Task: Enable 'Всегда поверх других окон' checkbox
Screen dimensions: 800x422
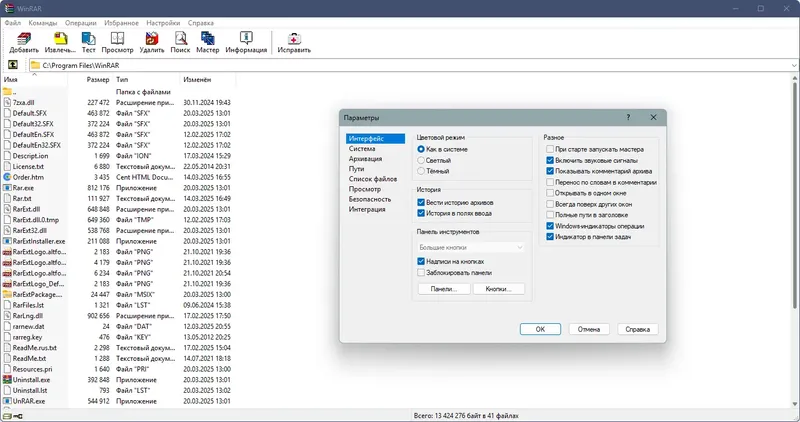Action: tap(550, 204)
